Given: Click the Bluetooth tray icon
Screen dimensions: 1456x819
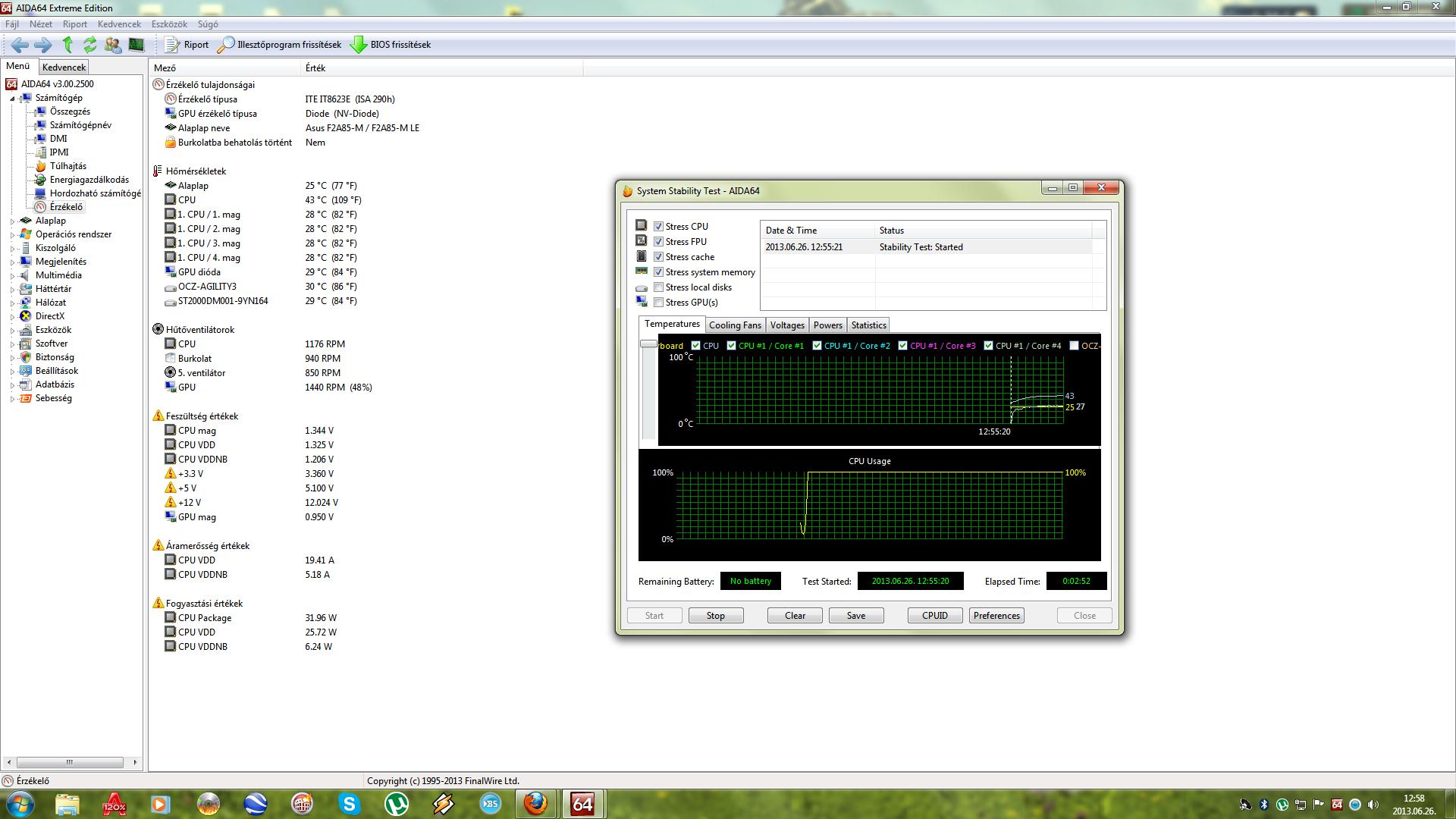Looking at the screenshot, I should pyautogui.click(x=1264, y=805).
